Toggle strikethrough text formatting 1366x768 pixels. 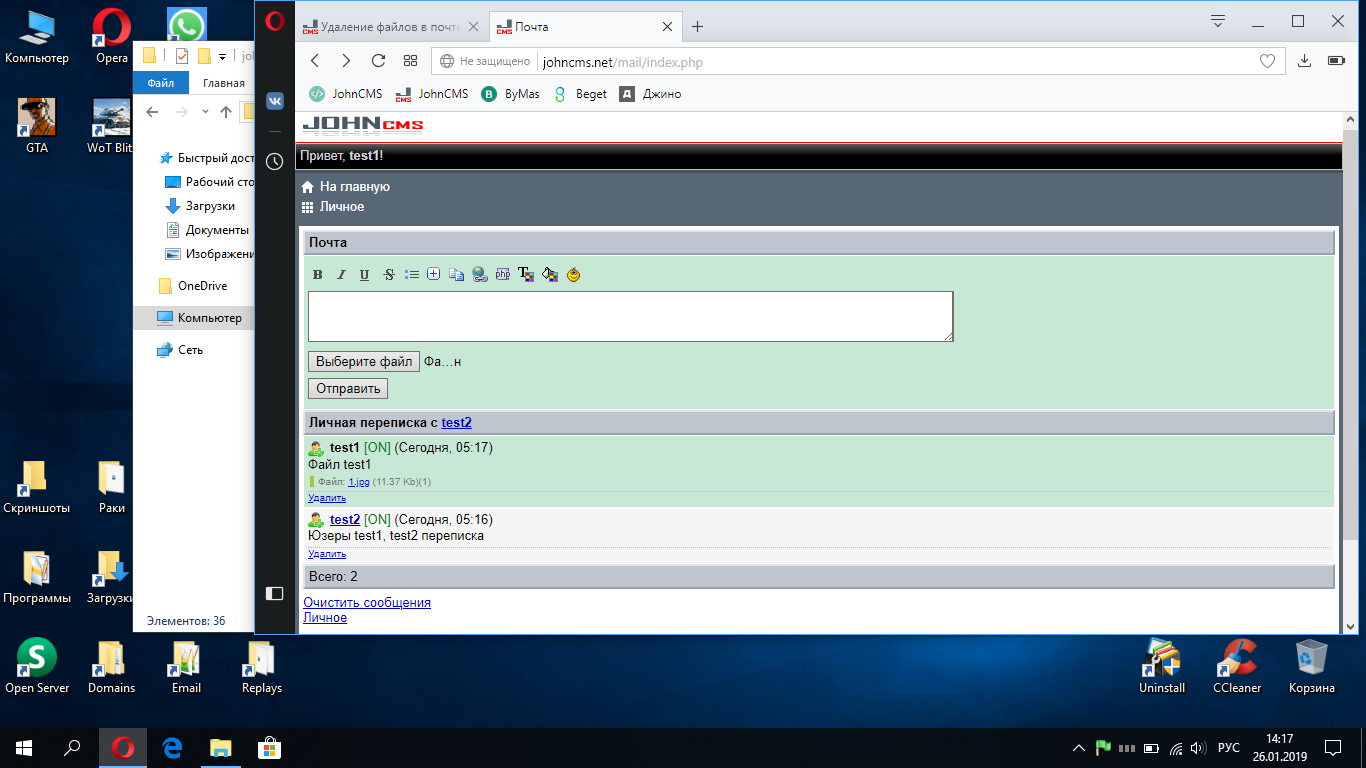pyautogui.click(x=388, y=275)
